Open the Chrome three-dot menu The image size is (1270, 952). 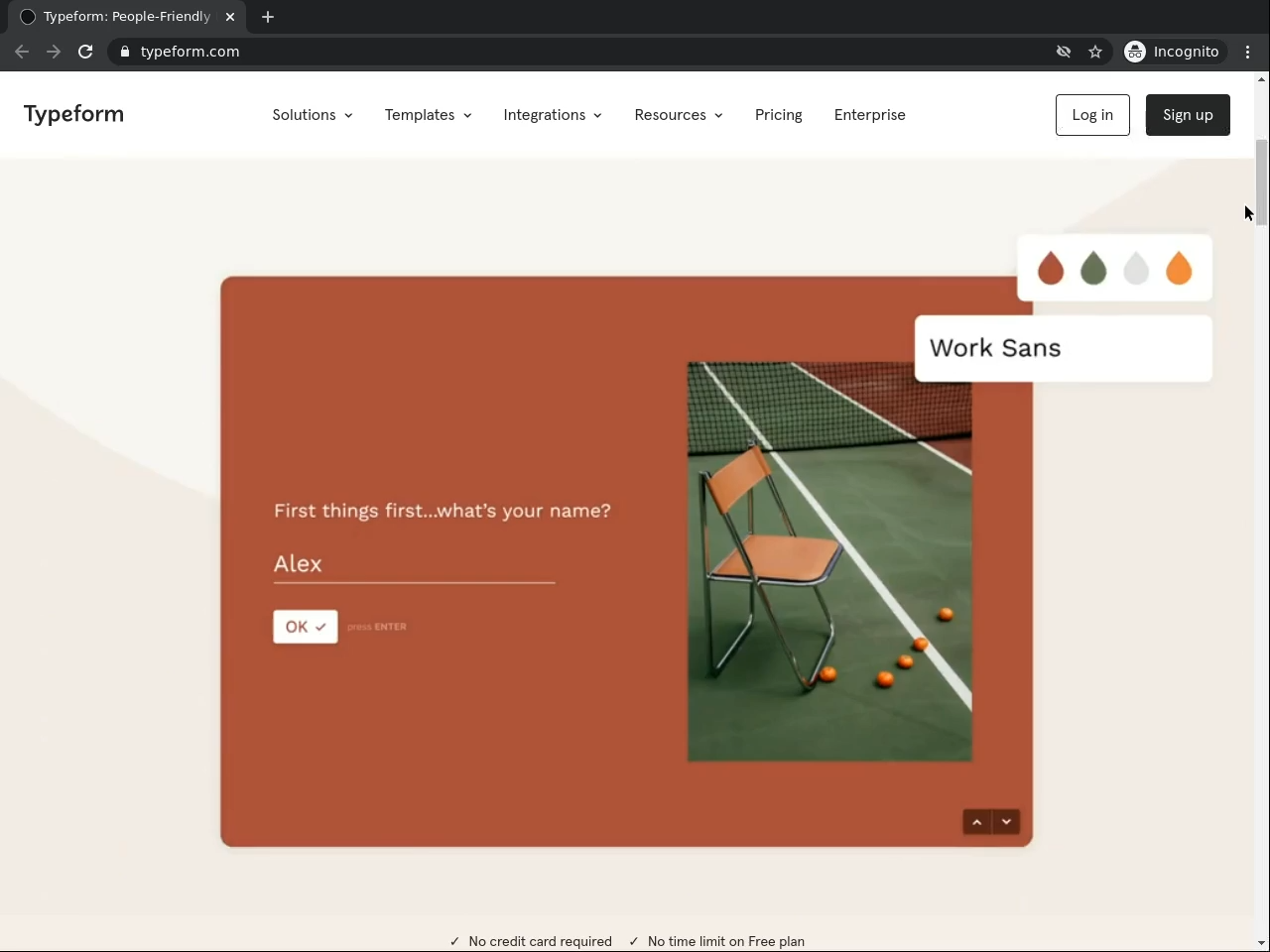pyautogui.click(x=1248, y=52)
